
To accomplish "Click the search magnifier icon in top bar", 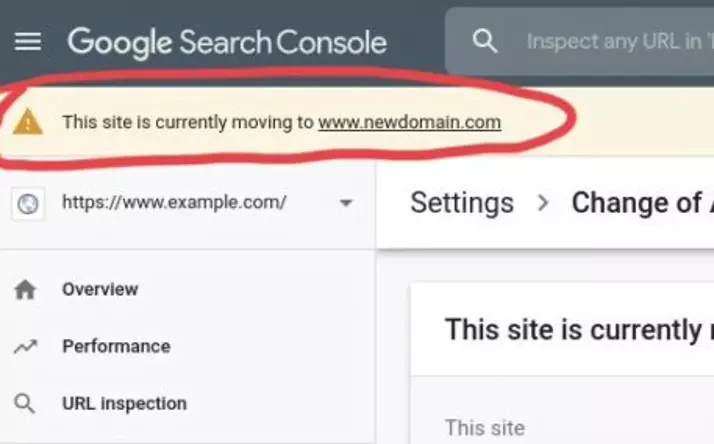I will click(484, 41).
